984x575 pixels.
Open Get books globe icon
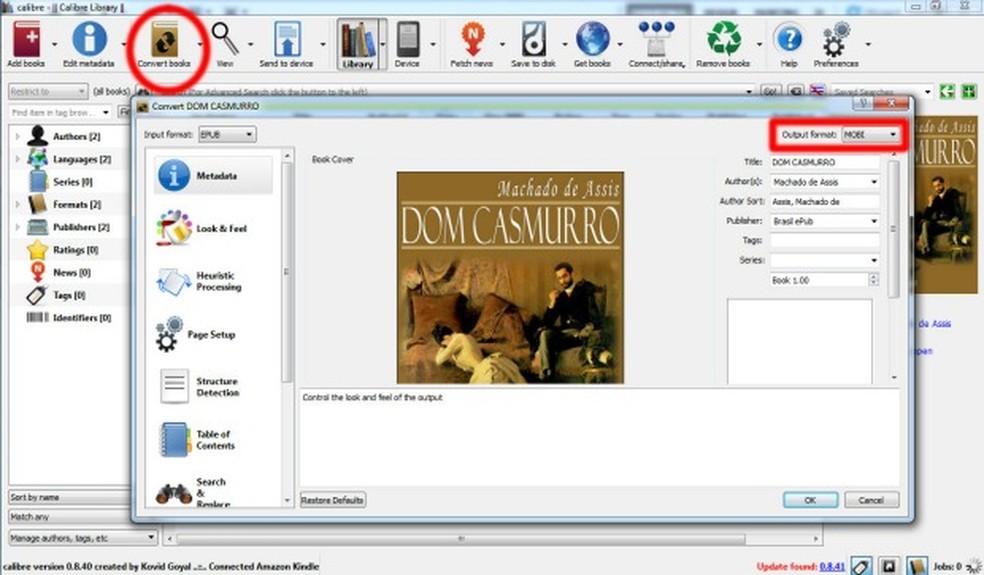[x=592, y=39]
